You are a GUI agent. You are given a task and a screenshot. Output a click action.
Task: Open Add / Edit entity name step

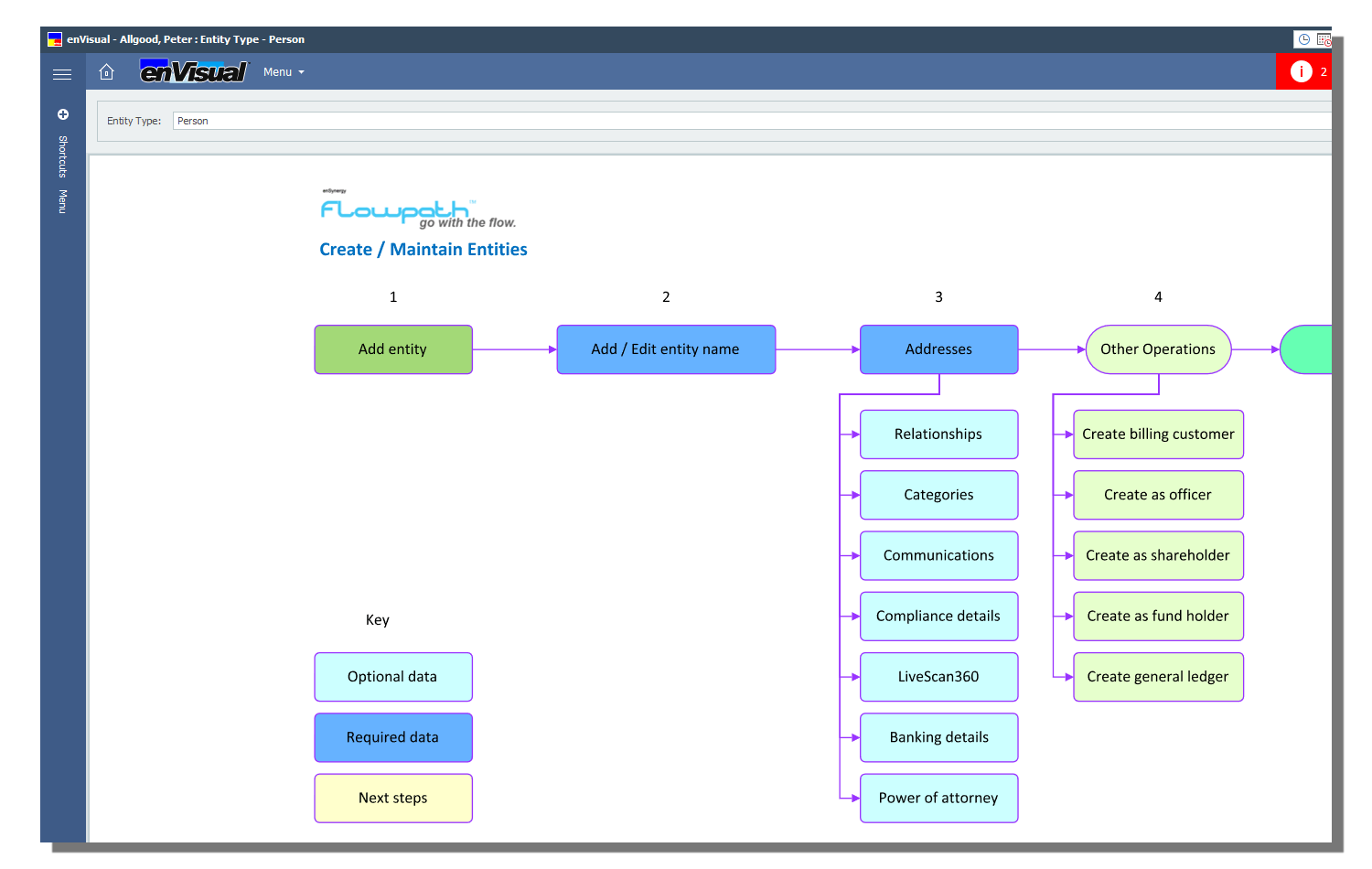[666, 349]
